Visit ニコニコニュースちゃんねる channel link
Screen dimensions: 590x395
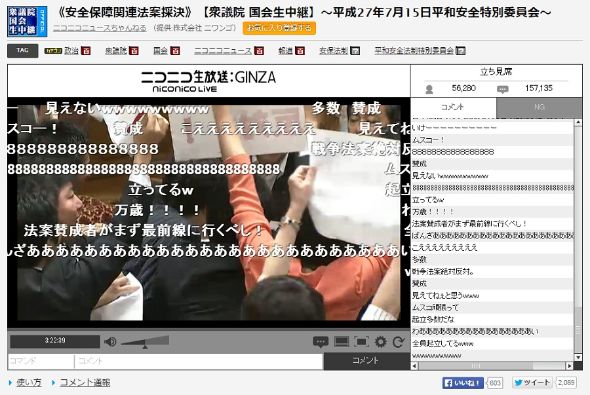(100, 28)
